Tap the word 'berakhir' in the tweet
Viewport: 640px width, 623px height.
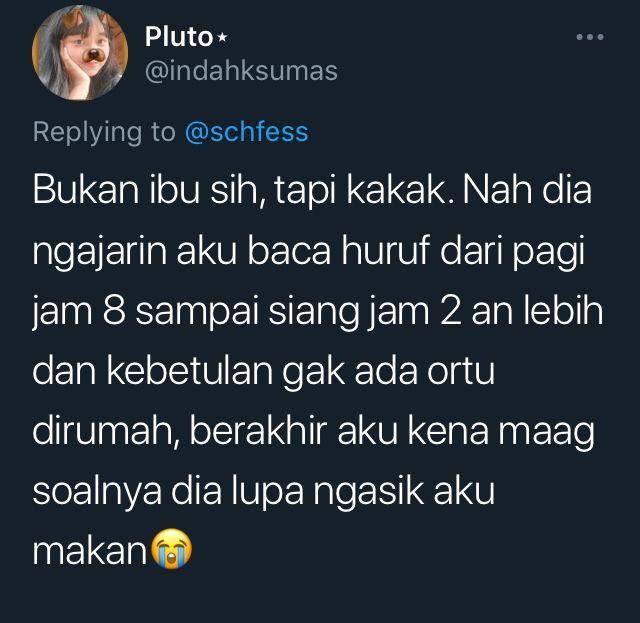pyautogui.click(x=258, y=431)
